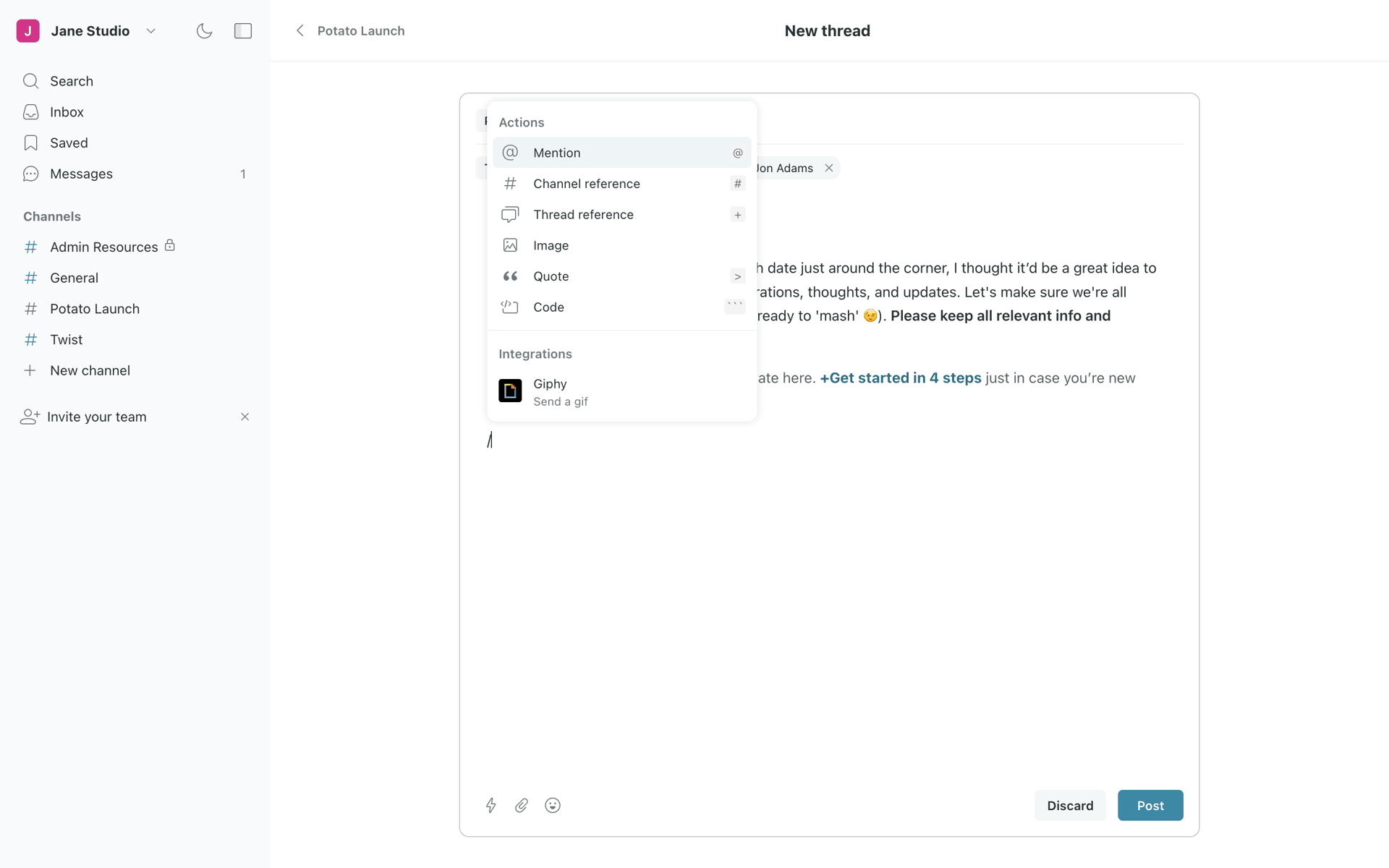Click the Channels section header
Screen dimensions: 1389x868
(52, 216)
